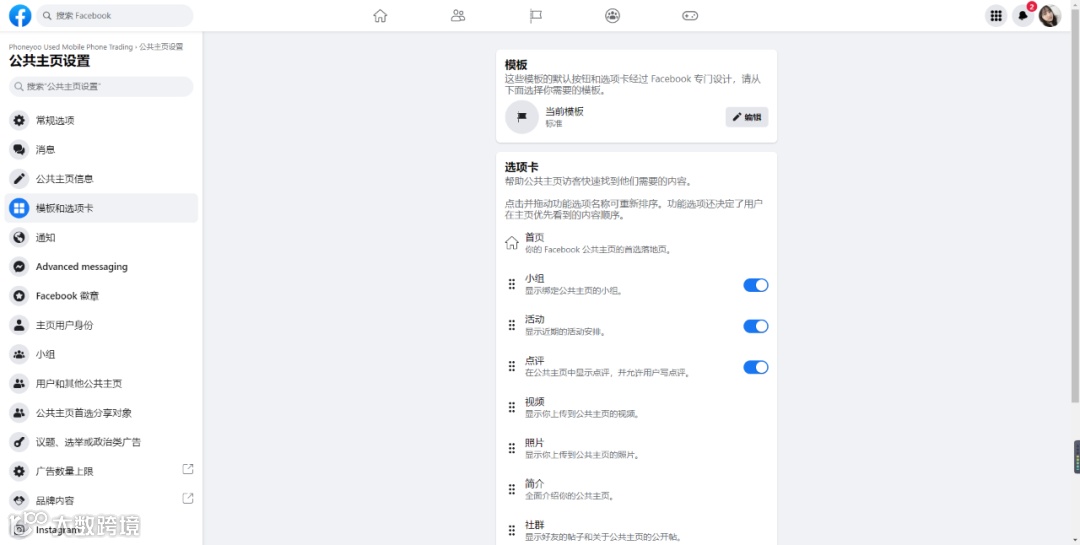Open the Groups icon in top navigation

612,15
